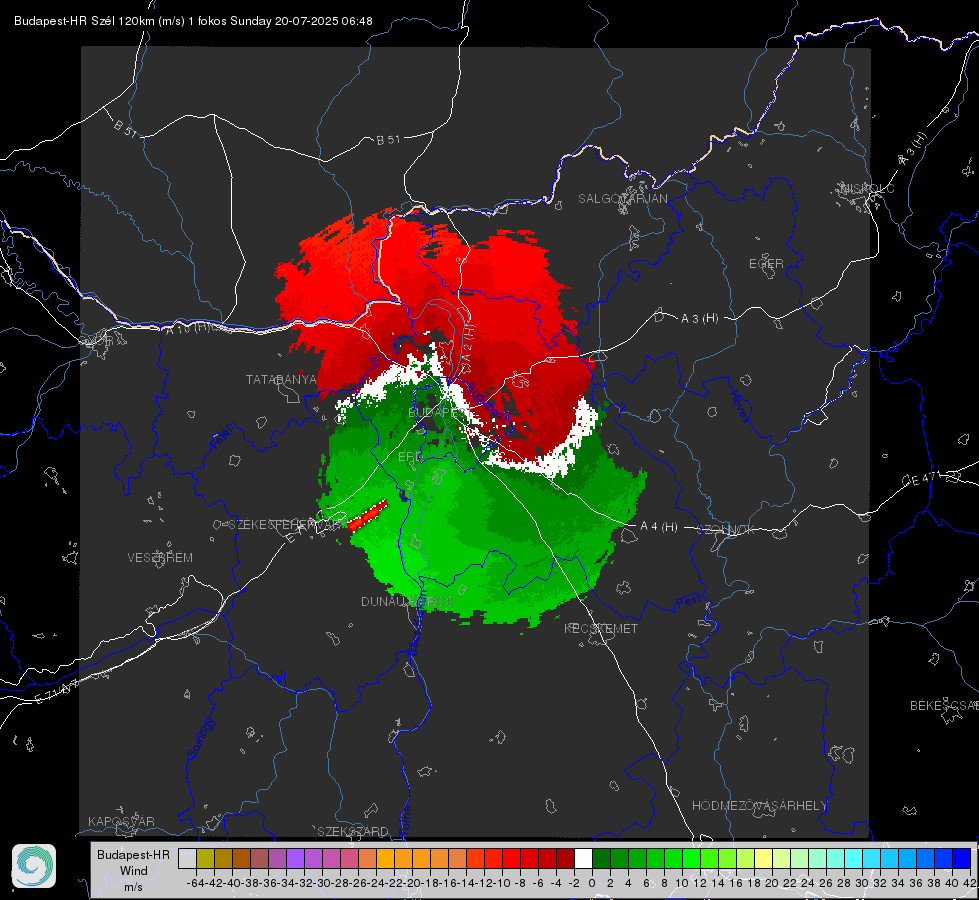
Task: Select the KAPOSVÁR city label
Action: [x=121, y=821]
